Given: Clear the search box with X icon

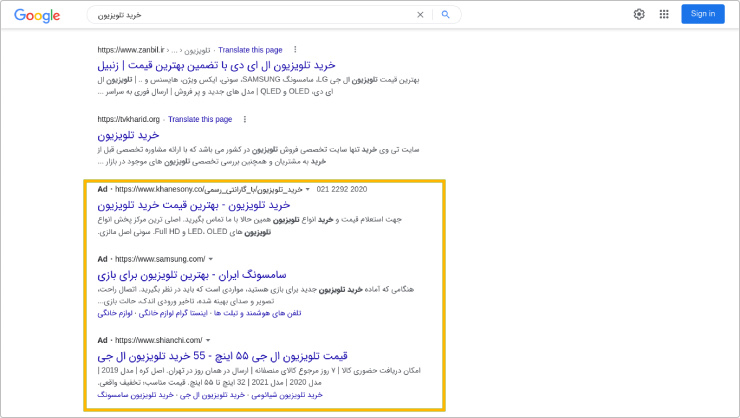Looking at the screenshot, I should tap(420, 15).
